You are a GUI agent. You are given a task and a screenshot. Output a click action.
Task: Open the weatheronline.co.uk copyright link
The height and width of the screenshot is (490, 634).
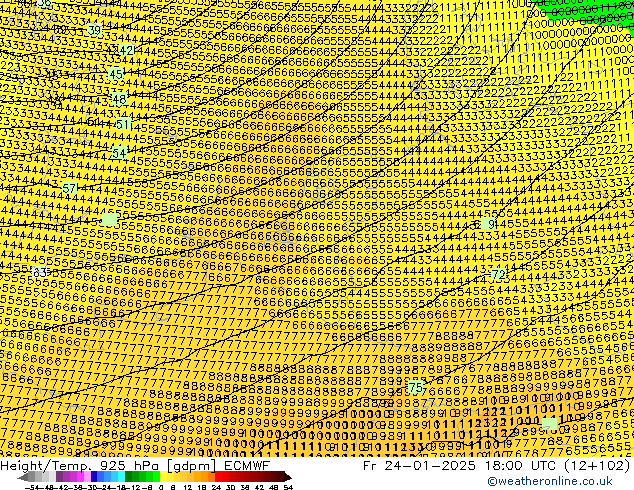pos(549,481)
